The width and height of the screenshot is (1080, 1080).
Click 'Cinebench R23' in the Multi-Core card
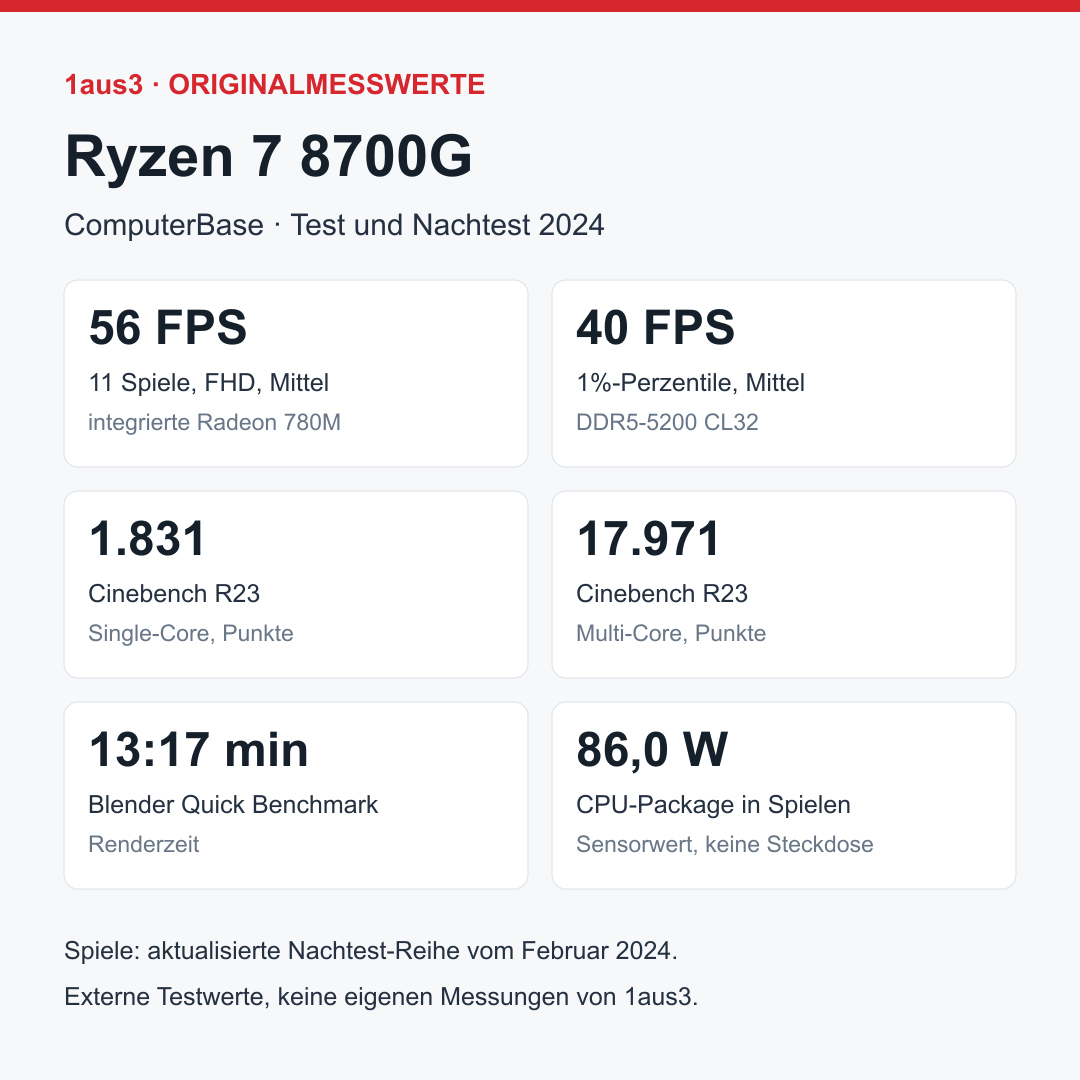(661, 594)
